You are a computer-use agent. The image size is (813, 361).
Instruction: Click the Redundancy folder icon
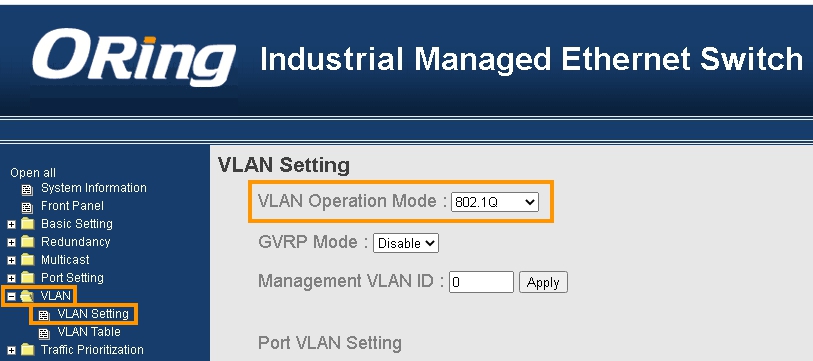tap(27, 242)
